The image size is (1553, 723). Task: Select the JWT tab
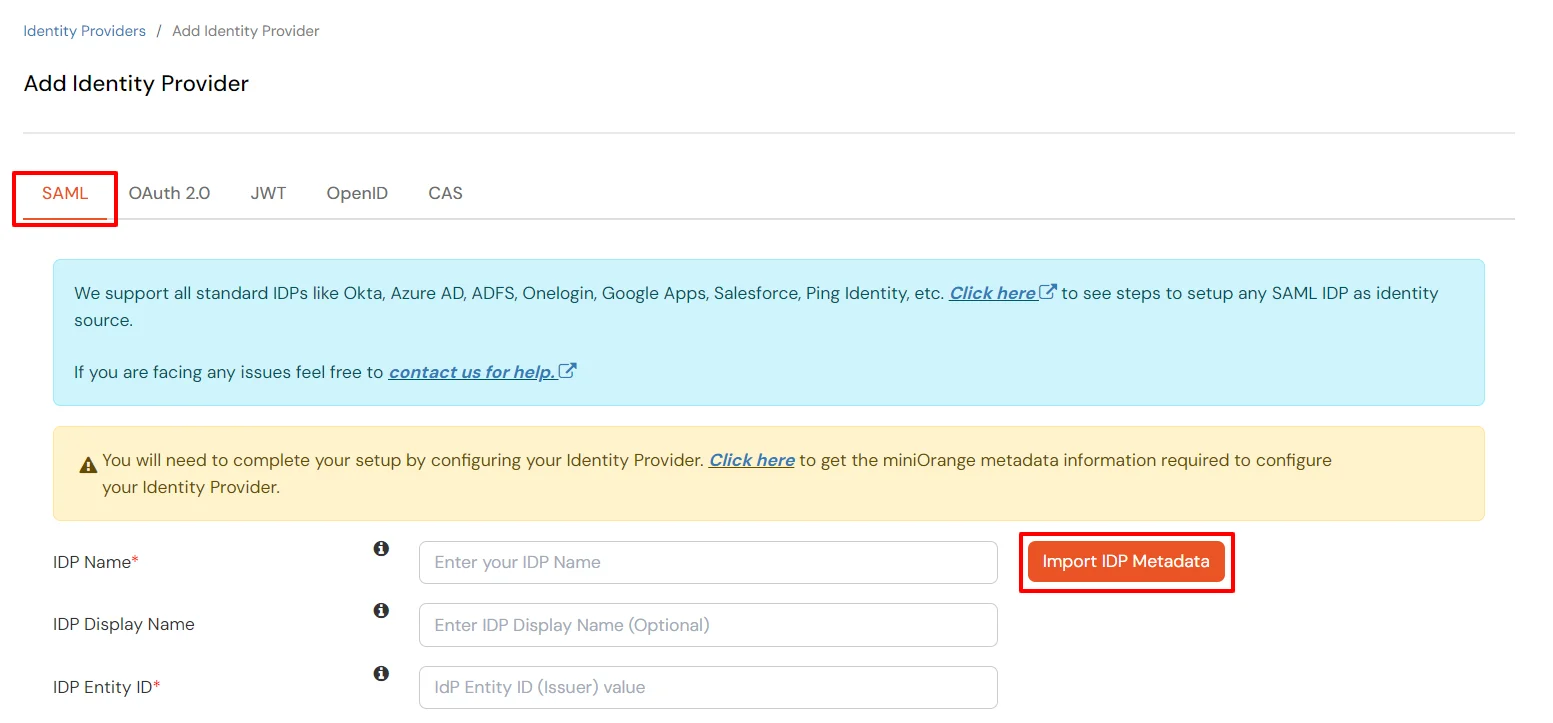[x=268, y=193]
